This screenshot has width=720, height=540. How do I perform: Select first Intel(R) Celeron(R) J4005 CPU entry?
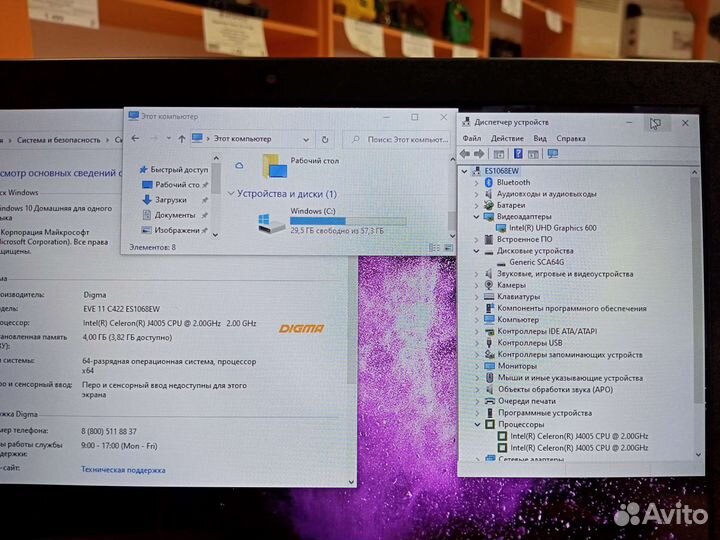click(x=579, y=436)
